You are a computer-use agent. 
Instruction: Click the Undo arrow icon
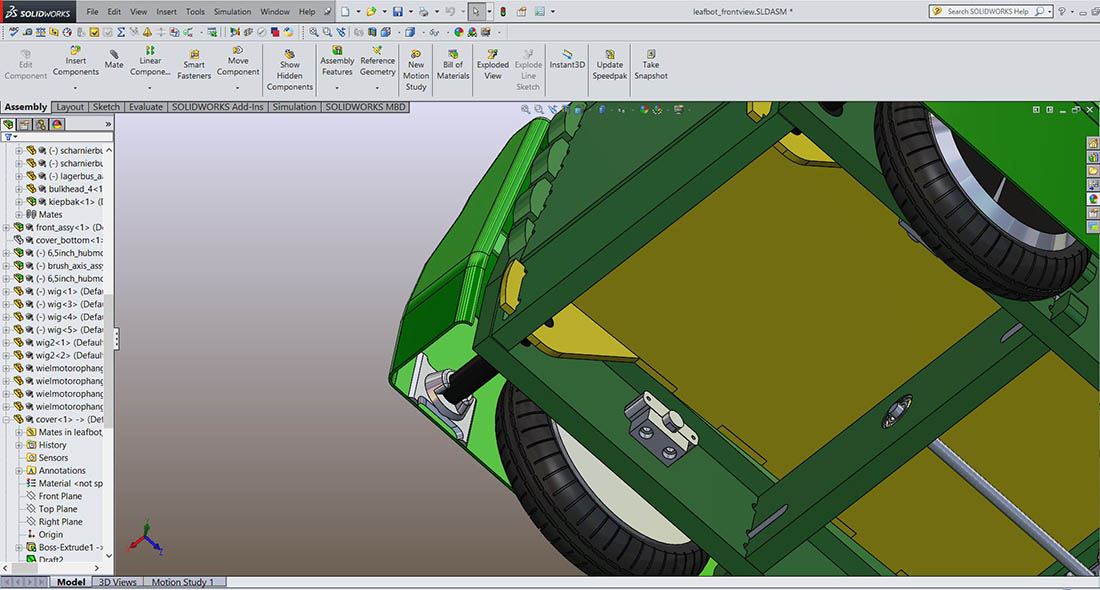pyautogui.click(x=450, y=11)
